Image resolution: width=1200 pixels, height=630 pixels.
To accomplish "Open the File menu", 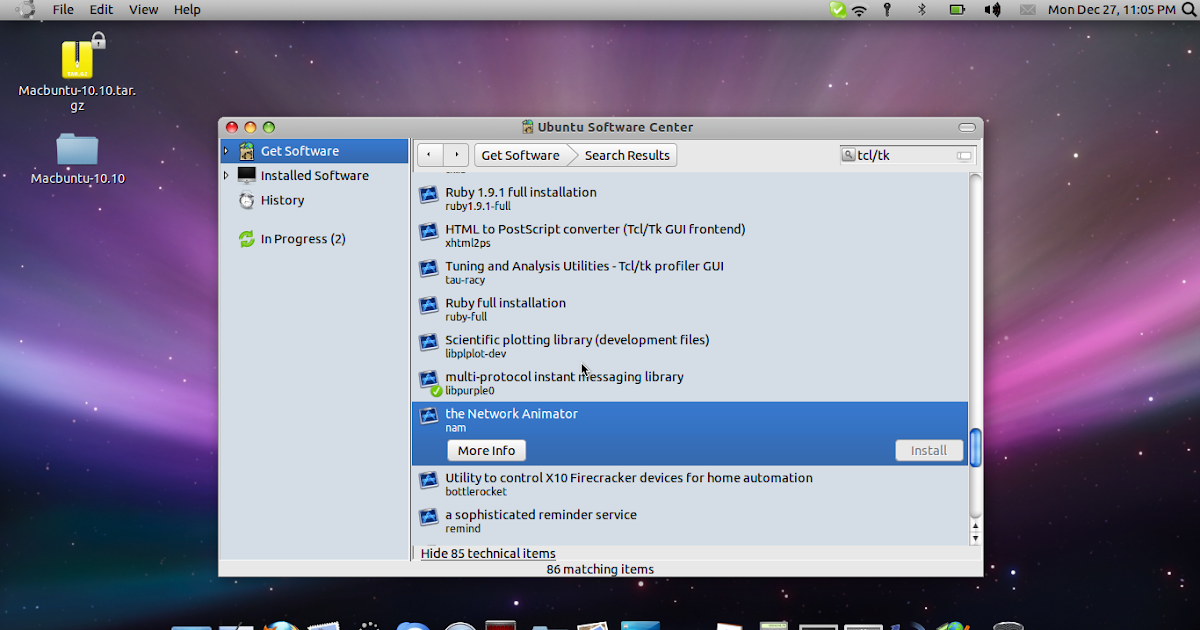I will 62,9.
